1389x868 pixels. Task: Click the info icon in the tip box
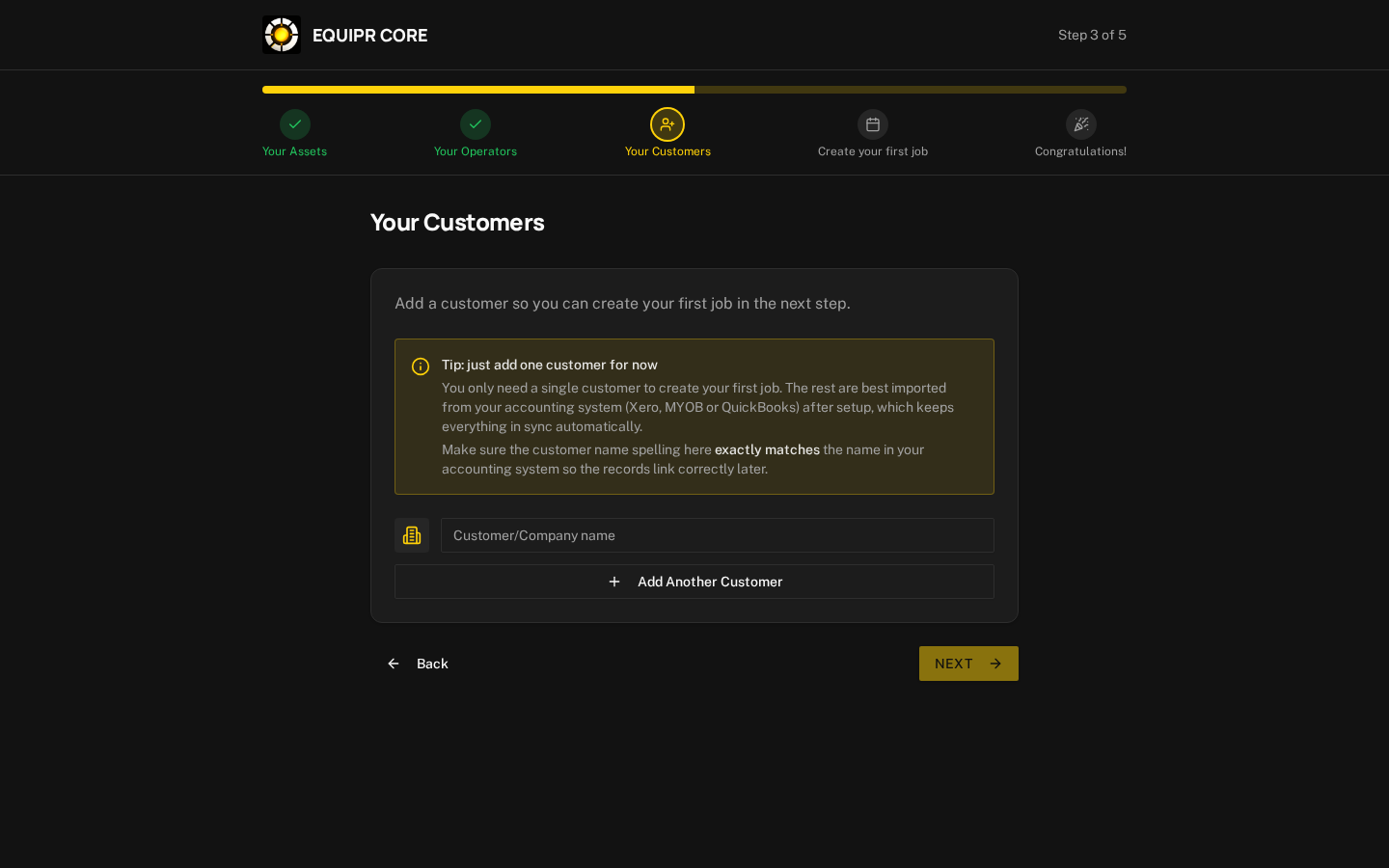[x=421, y=366]
